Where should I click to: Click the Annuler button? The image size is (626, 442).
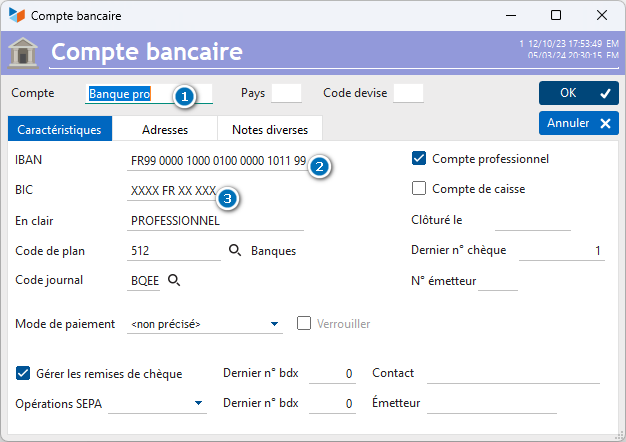(578, 123)
